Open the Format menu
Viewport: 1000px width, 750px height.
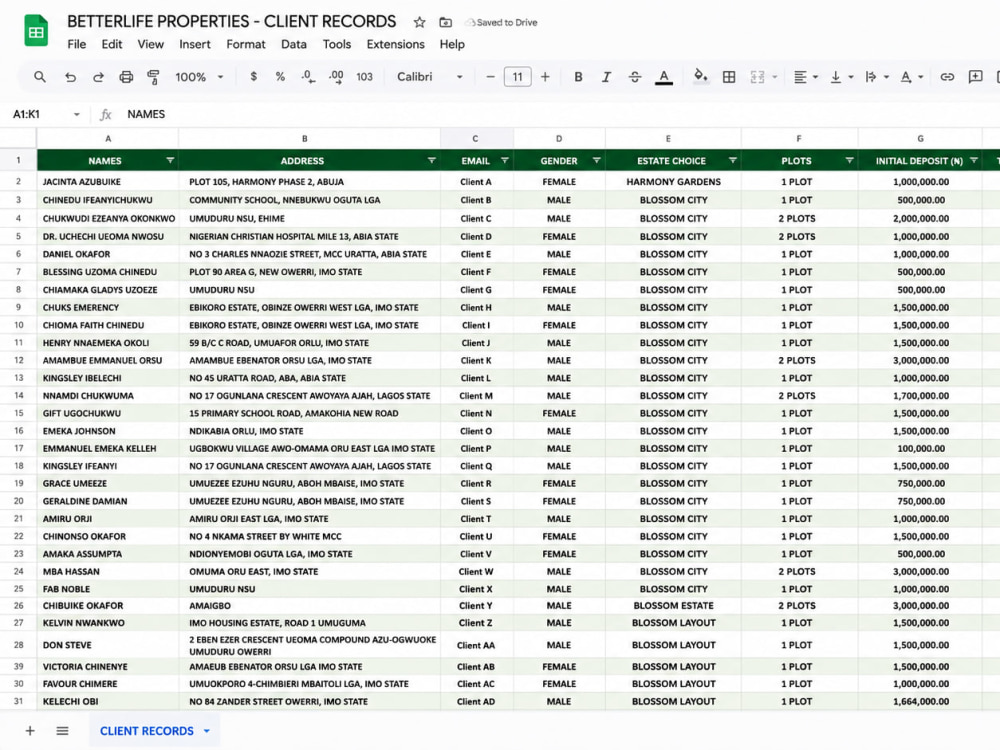click(x=246, y=44)
